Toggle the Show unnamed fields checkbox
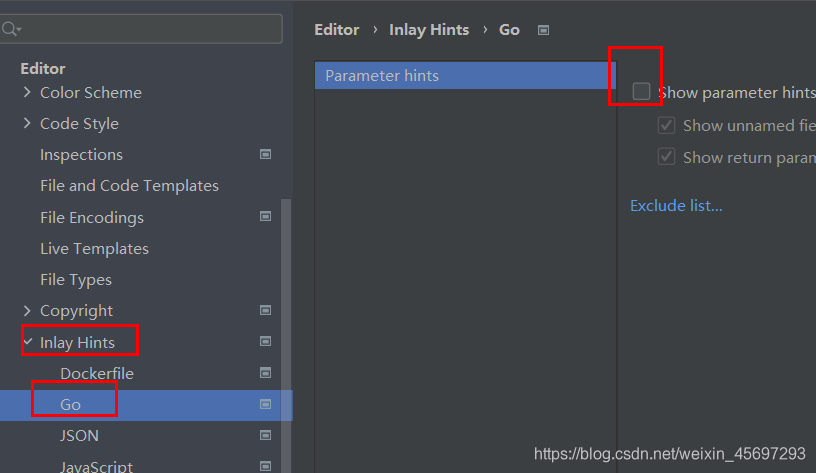 point(666,125)
